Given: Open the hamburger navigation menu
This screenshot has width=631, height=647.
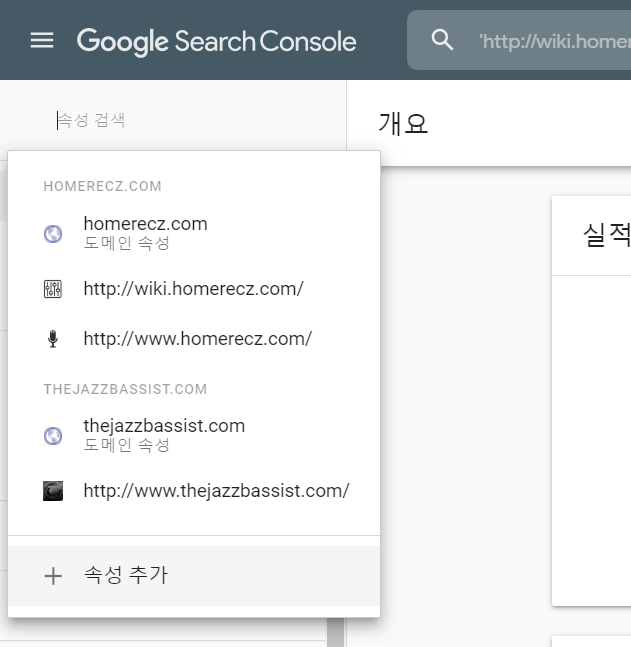Looking at the screenshot, I should [x=42, y=40].
